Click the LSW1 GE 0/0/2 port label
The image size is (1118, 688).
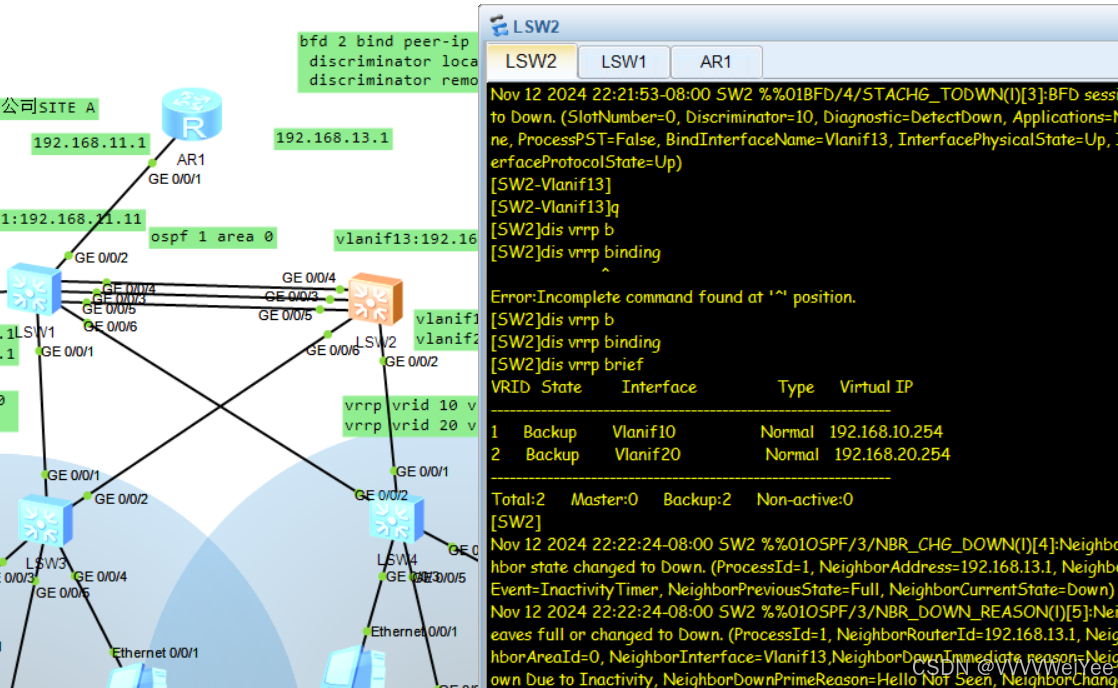(x=101, y=257)
